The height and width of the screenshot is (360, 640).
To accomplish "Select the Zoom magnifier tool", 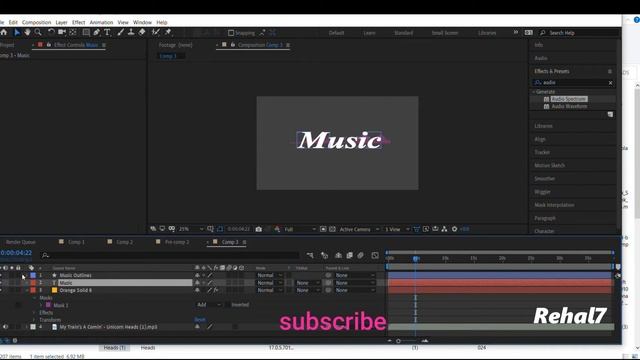I will tap(38, 32).
